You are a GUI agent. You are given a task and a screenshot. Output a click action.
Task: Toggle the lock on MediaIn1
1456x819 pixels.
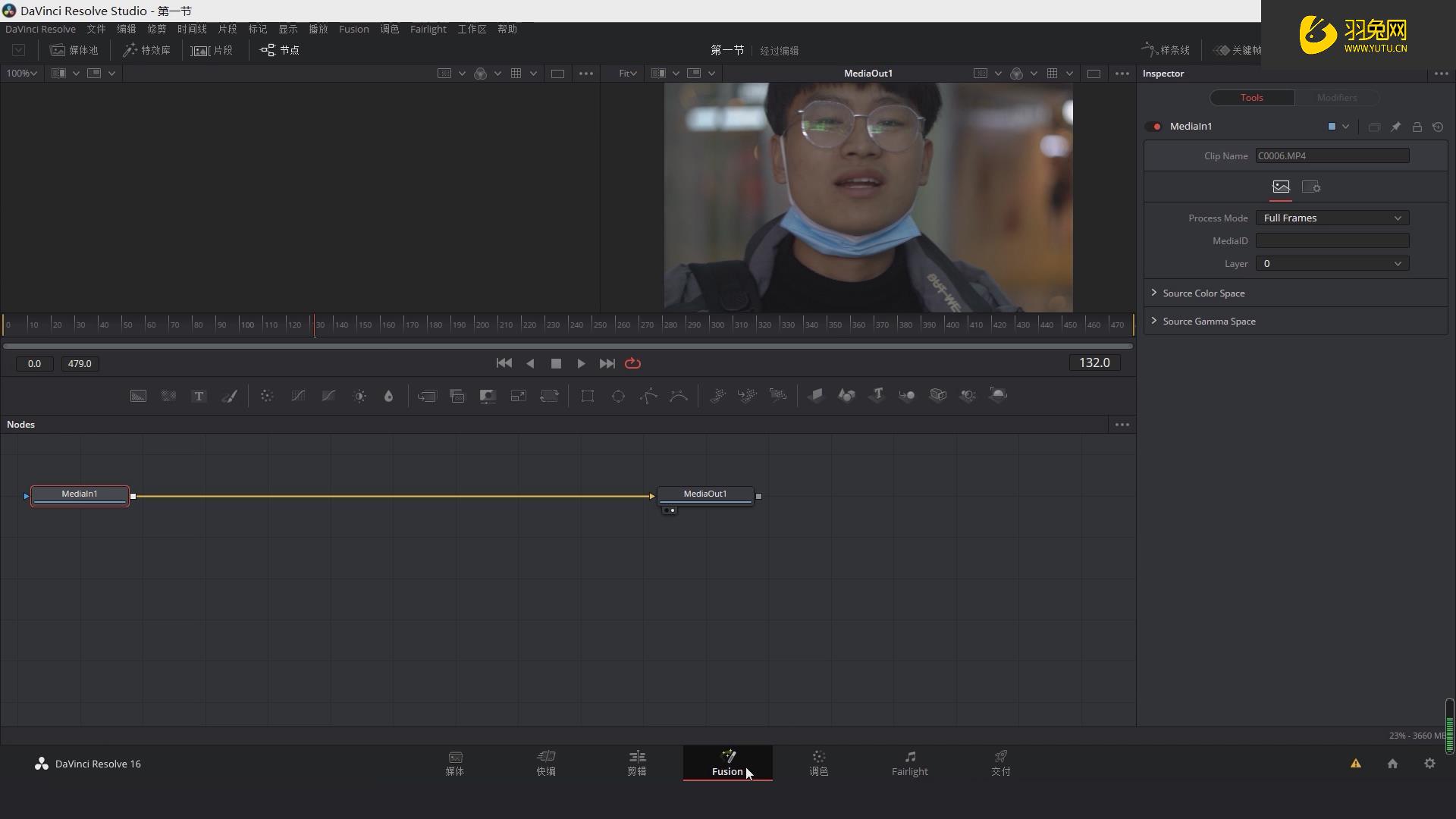[1417, 127]
